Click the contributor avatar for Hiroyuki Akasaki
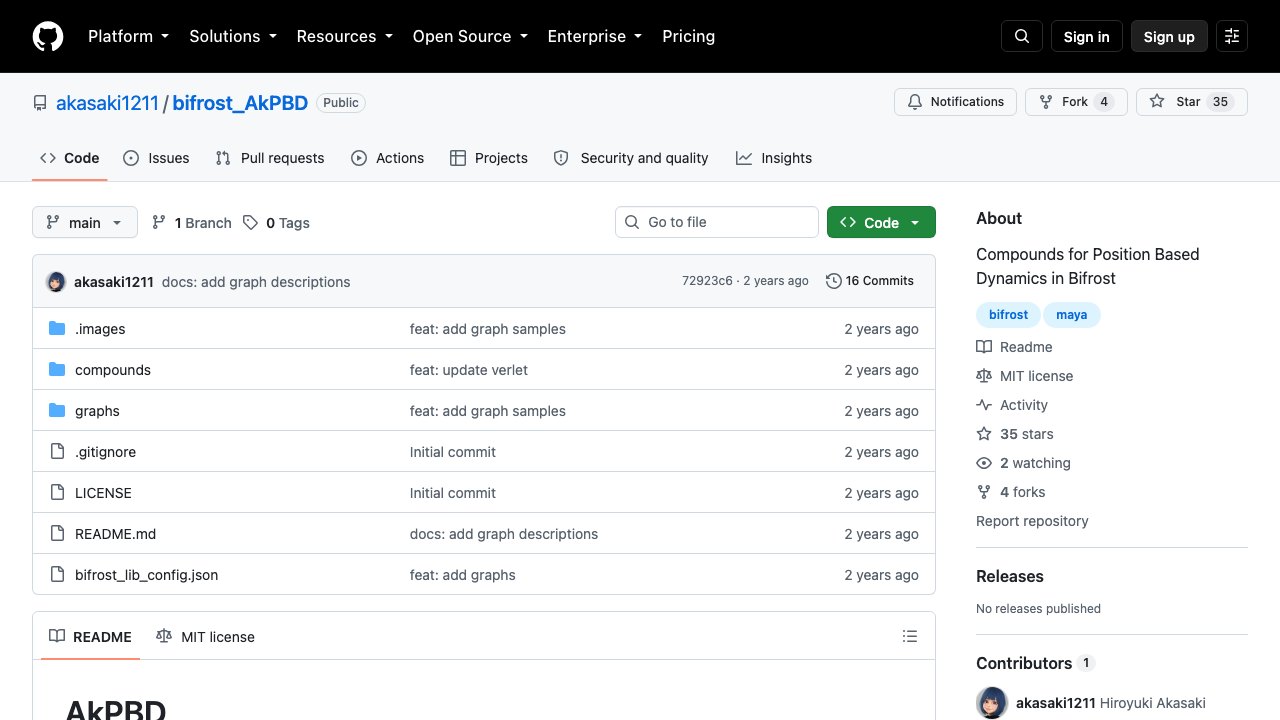The image size is (1280, 720). 992,702
